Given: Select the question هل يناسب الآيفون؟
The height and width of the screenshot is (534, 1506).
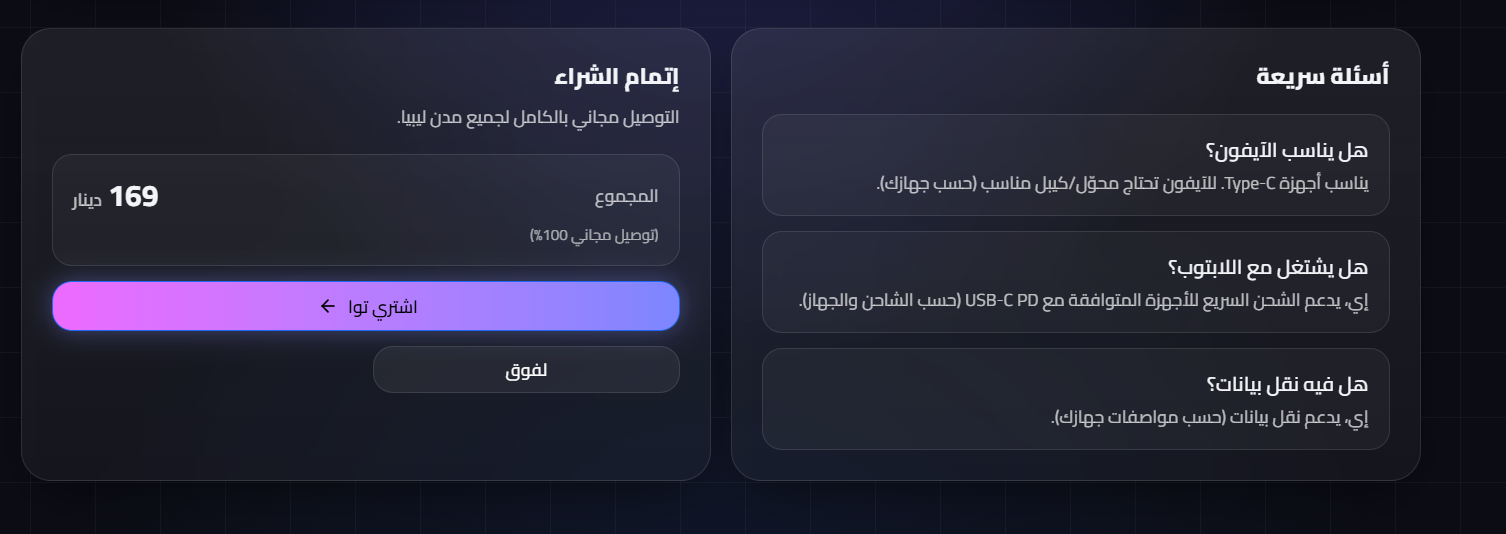Looking at the screenshot, I should [x=1286, y=151].
